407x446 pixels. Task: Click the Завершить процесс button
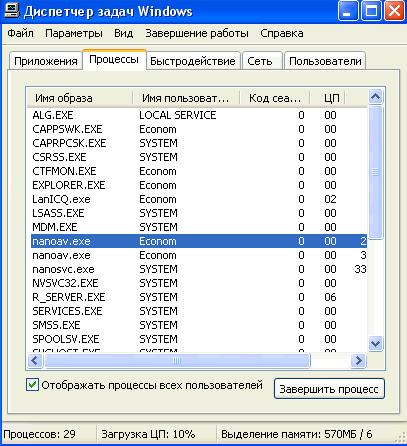click(x=329, y=389)
